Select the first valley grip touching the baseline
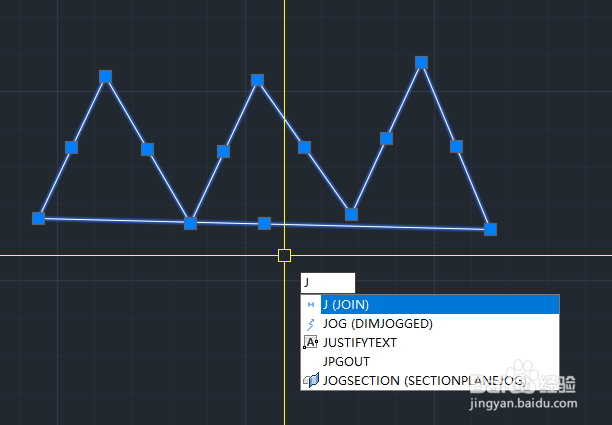 click(x=190, y=224)
